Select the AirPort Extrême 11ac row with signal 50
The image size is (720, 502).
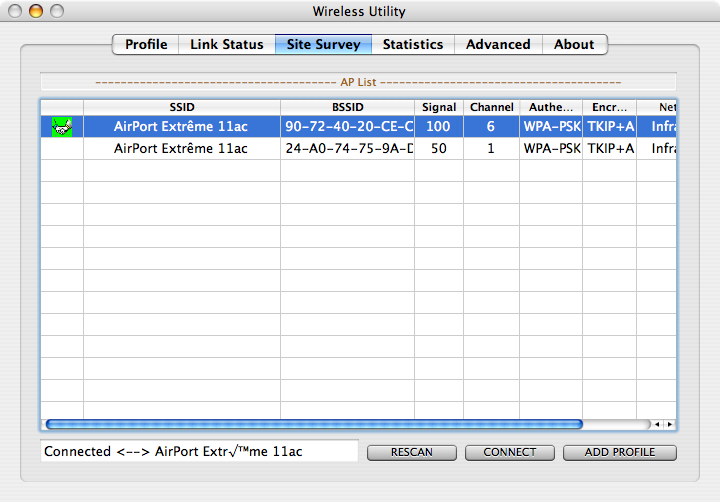[x=358, y=148]
